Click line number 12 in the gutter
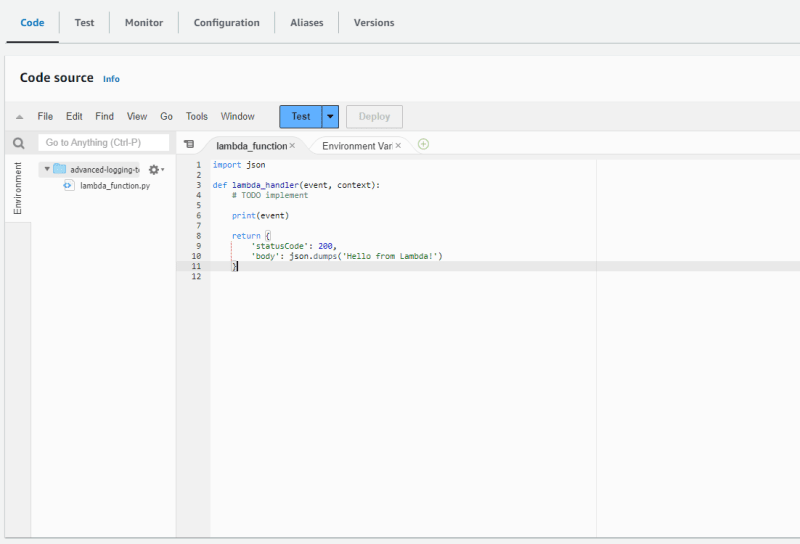This screenshot has width=800, height=544. [x=196, y=277]
